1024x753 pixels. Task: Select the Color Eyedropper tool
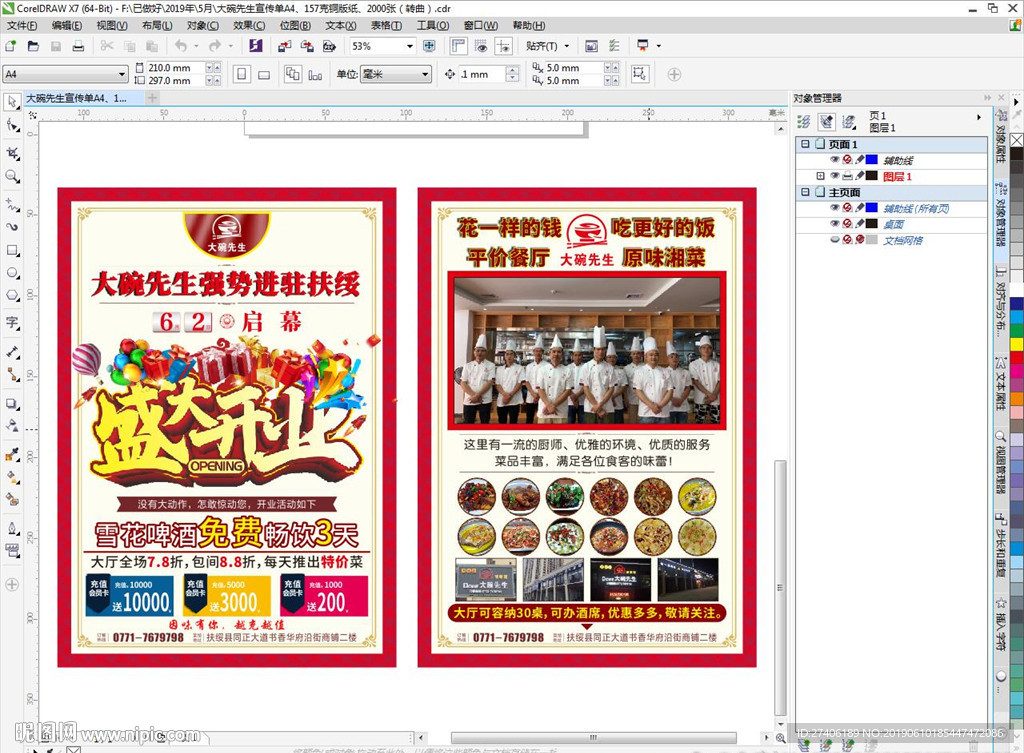(12, 455)
